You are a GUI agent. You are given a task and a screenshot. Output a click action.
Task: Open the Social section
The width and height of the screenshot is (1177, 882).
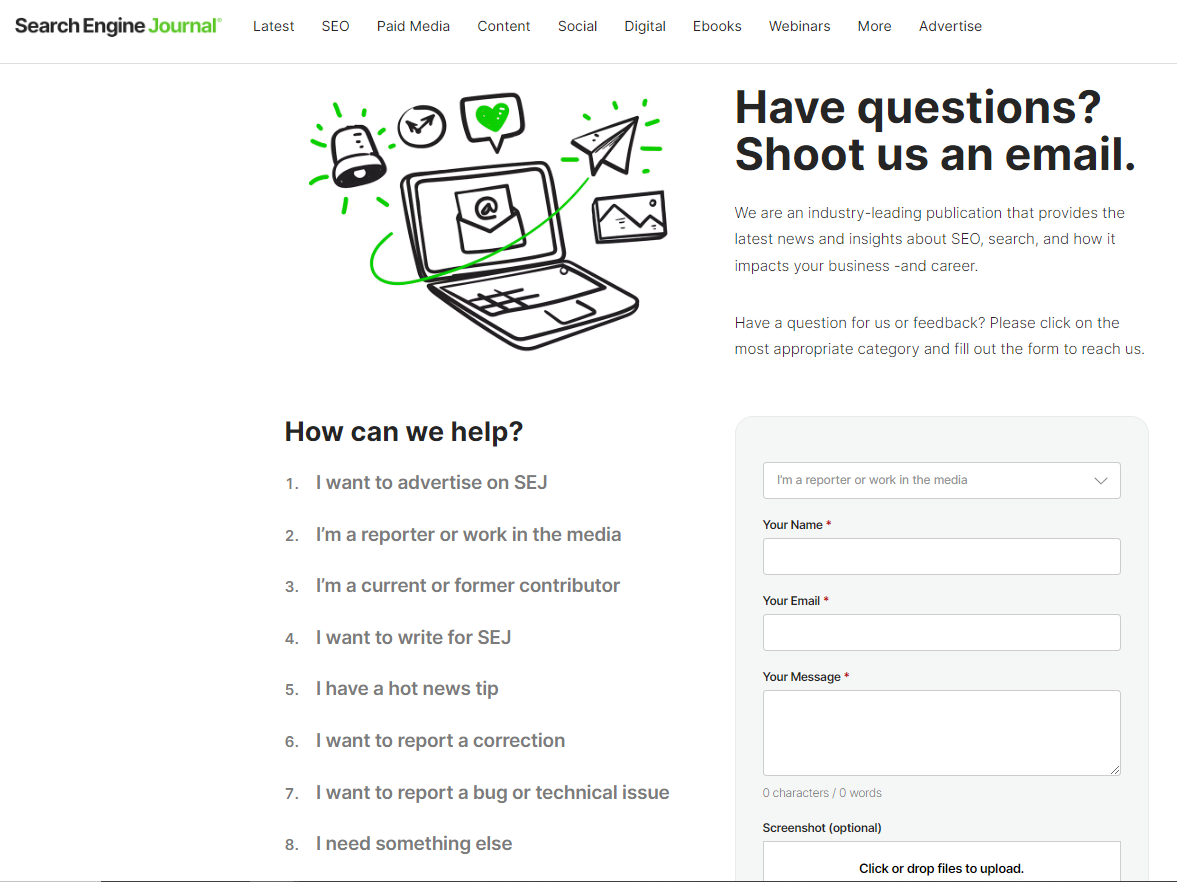click(x=577, y=26)
